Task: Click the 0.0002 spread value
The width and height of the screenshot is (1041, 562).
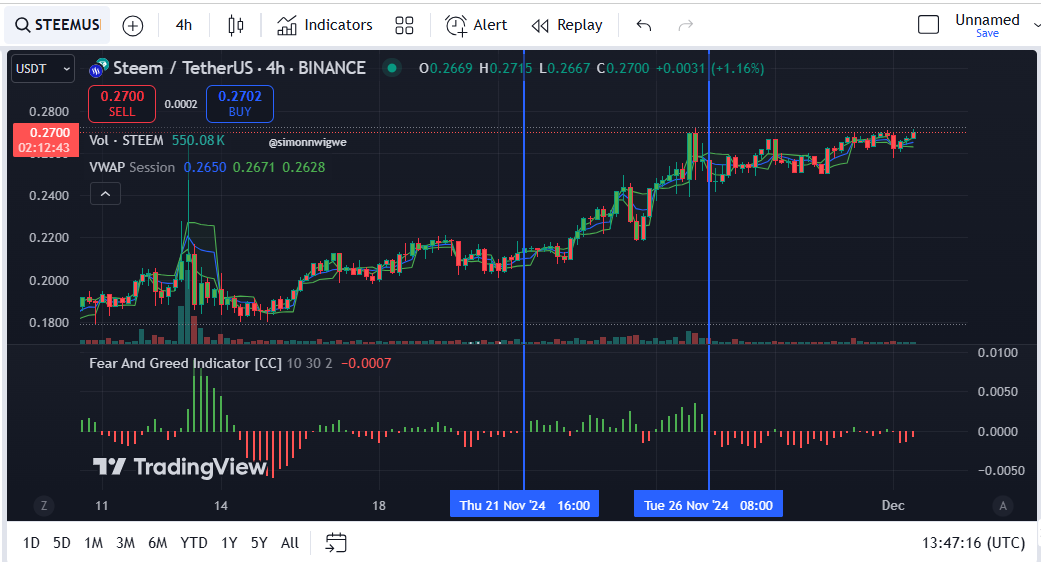Action: [181, 104]
